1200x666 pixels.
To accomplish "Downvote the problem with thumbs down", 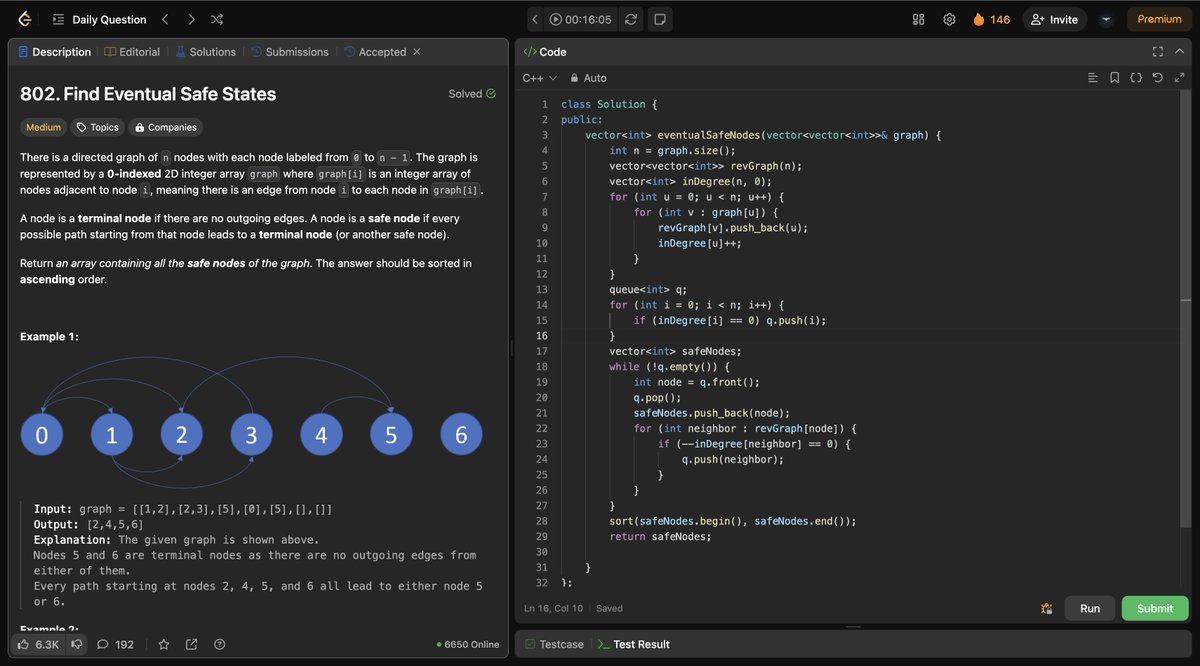I will (77, 644).
